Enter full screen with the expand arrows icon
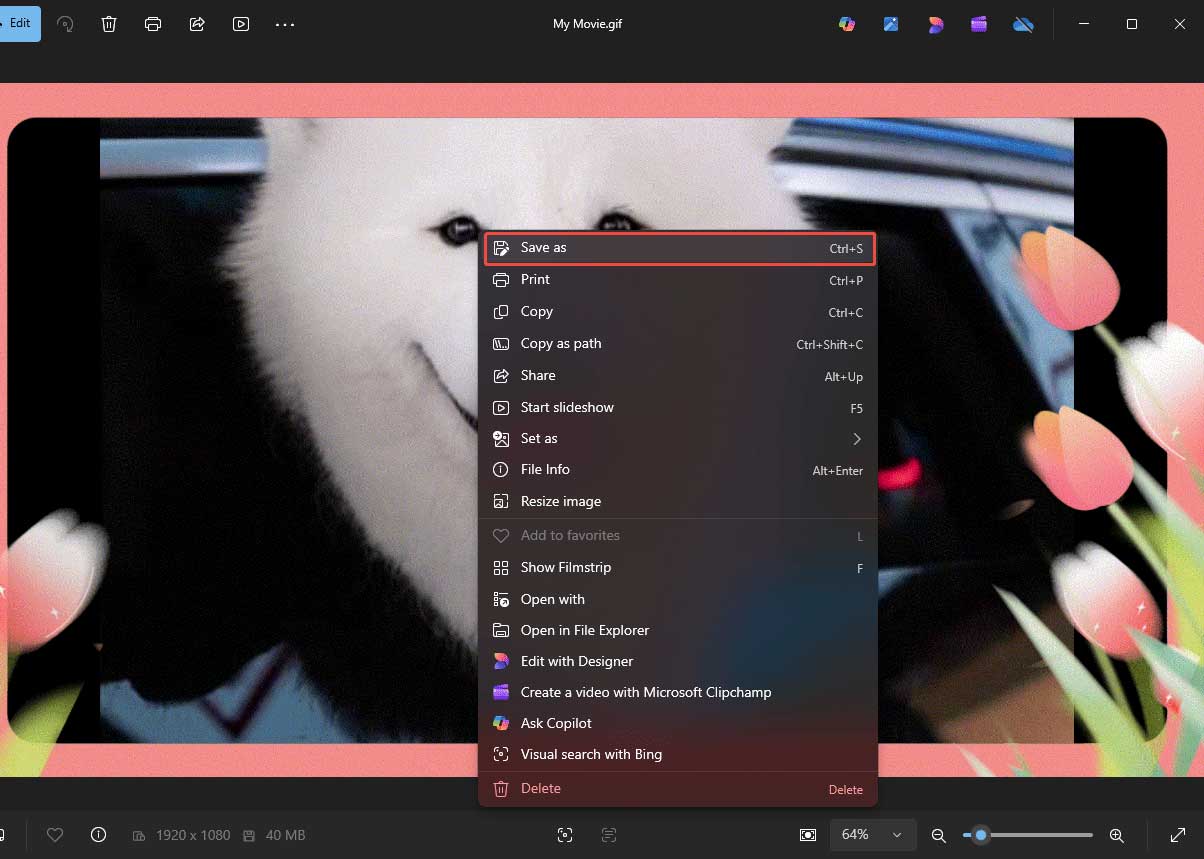This screenshot has width=1204, height=859. click(1178, 835)
